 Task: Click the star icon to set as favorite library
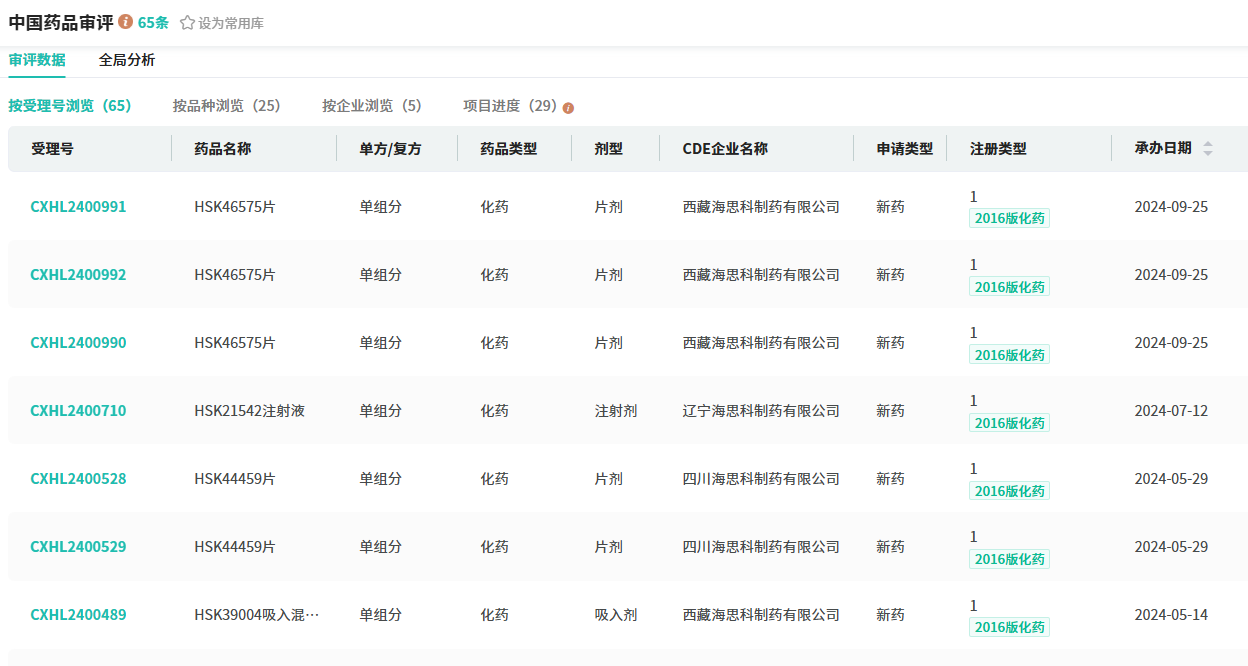pyautogui.click(x=187, y=22)
